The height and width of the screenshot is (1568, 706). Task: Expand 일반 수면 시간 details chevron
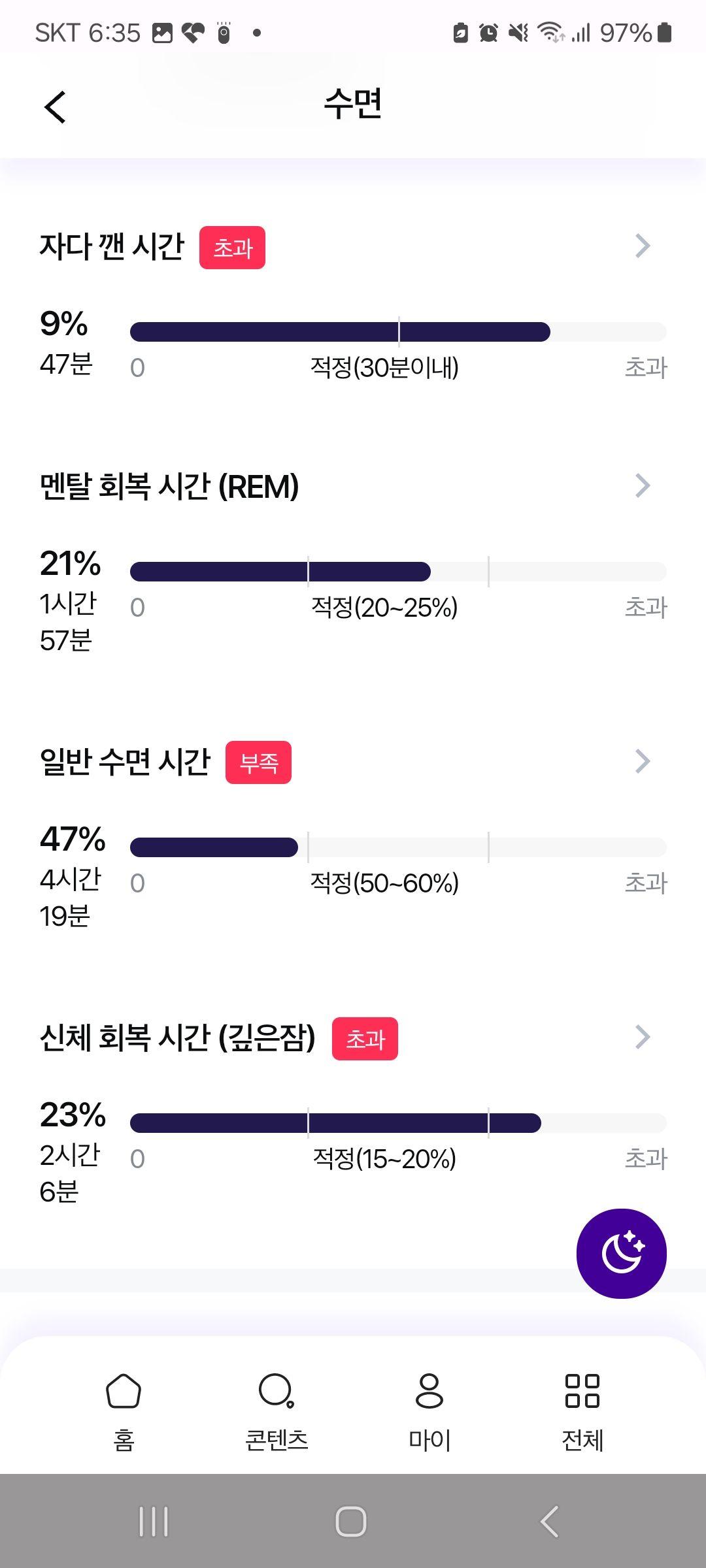(643, 761)
